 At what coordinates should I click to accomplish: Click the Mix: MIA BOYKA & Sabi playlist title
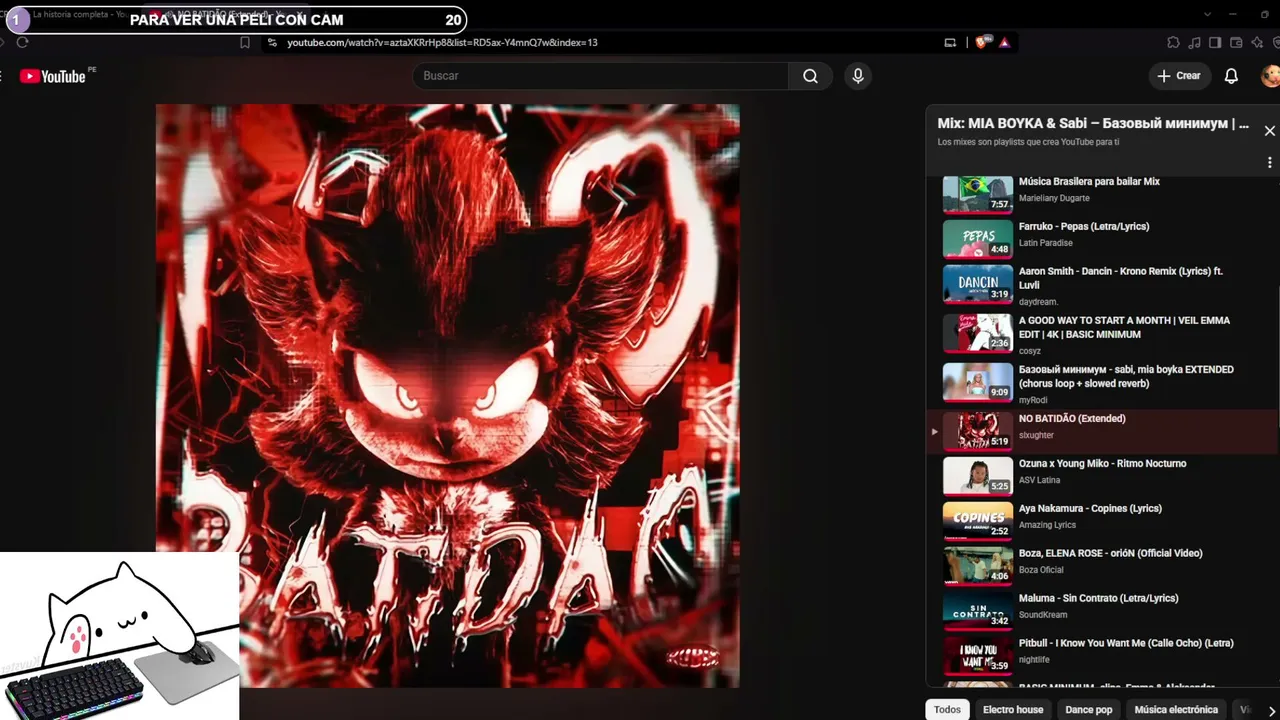point(1093,124)
